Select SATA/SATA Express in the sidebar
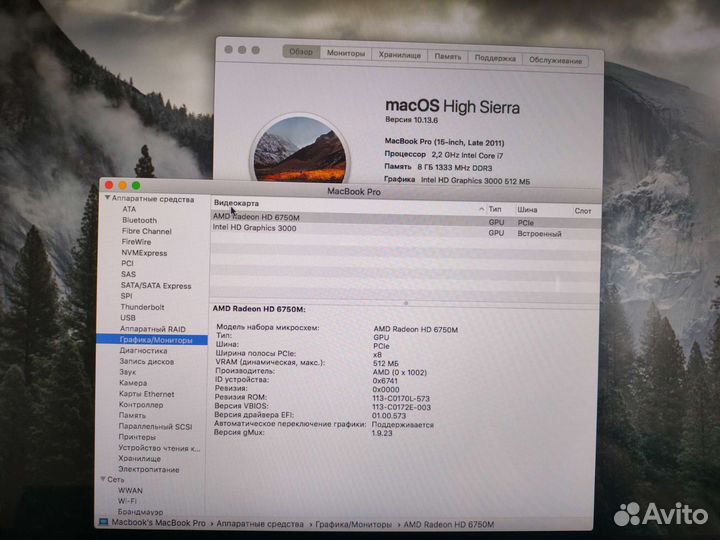The height and width of the screenshot is (540, 720). [156, 285]
